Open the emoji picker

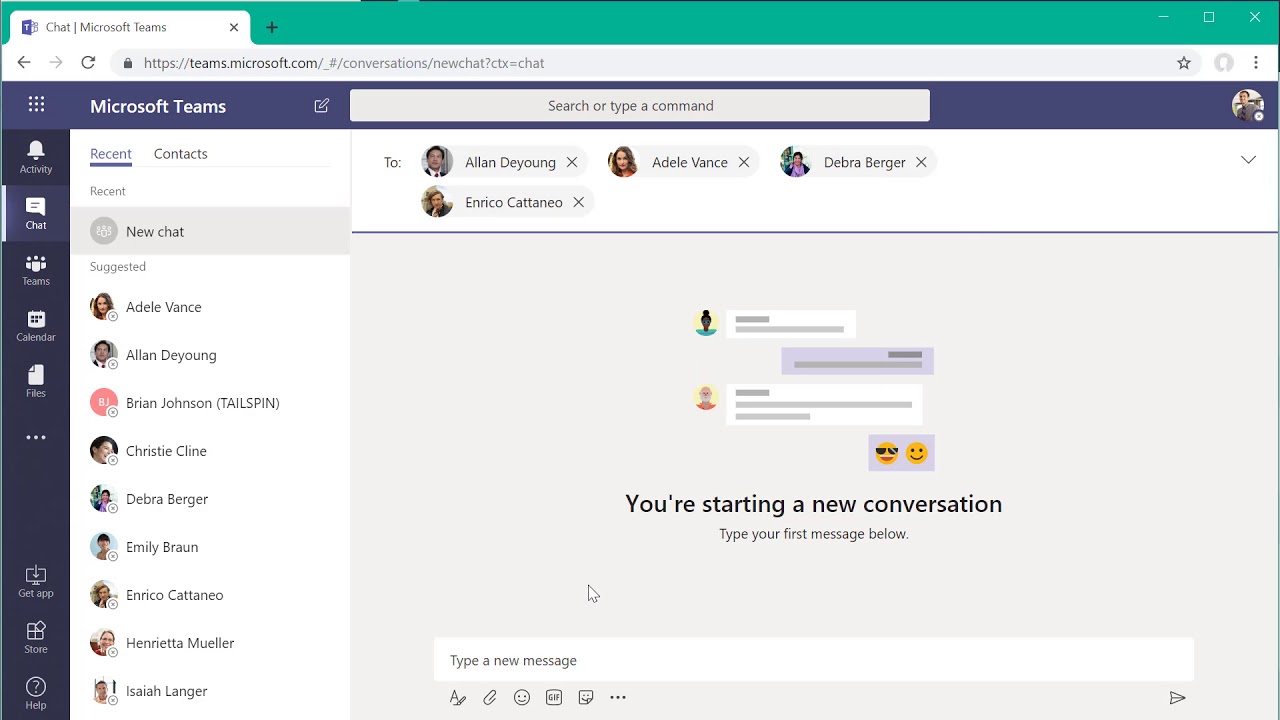point(522,698)
